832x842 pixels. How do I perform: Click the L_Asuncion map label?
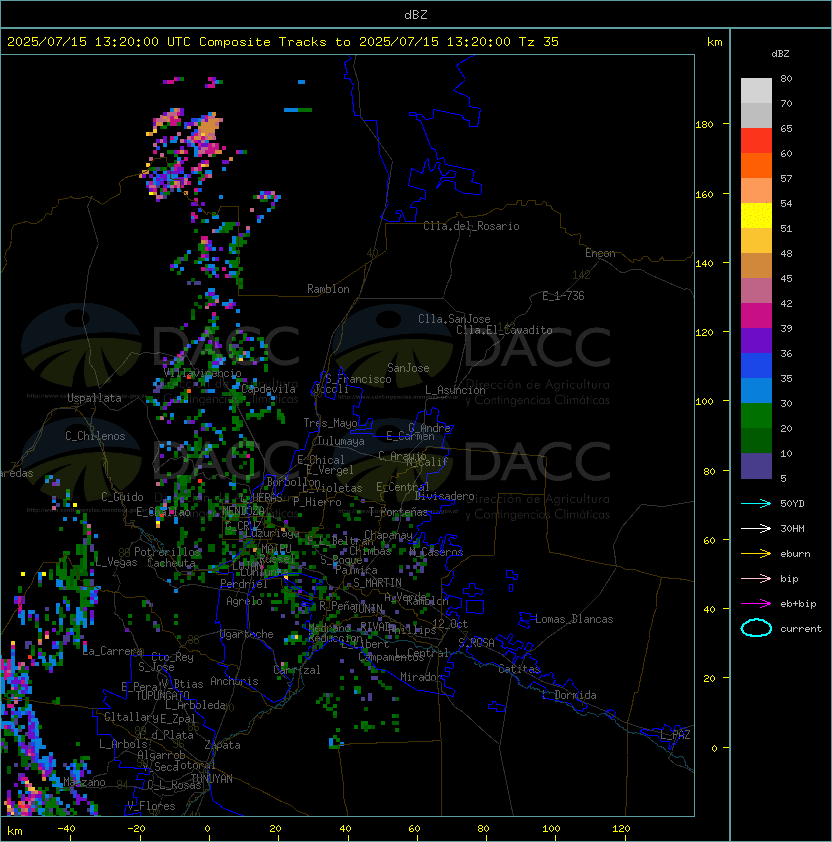[455, 390]
